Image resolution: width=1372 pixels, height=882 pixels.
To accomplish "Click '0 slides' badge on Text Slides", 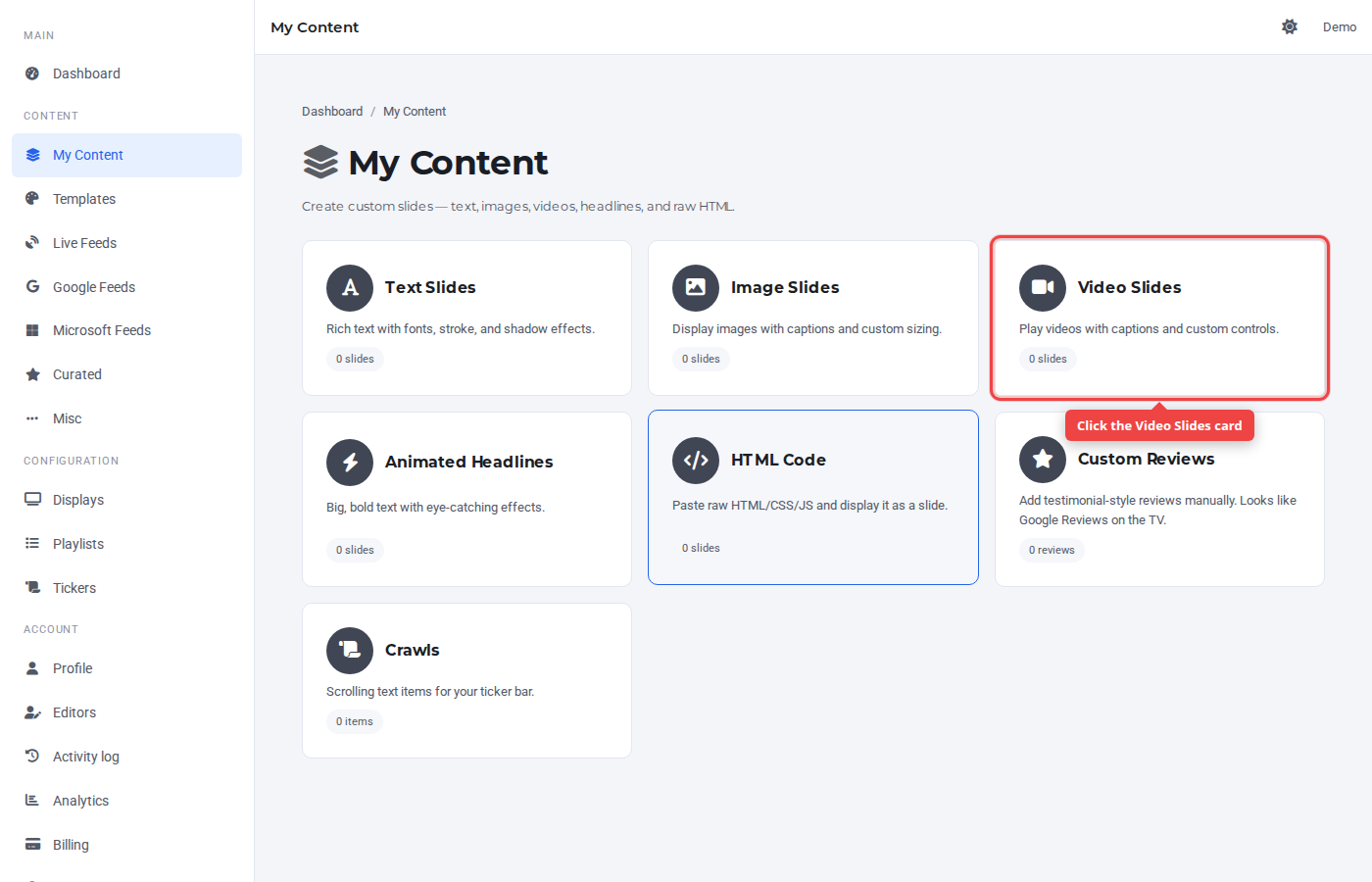I will 355,359.
